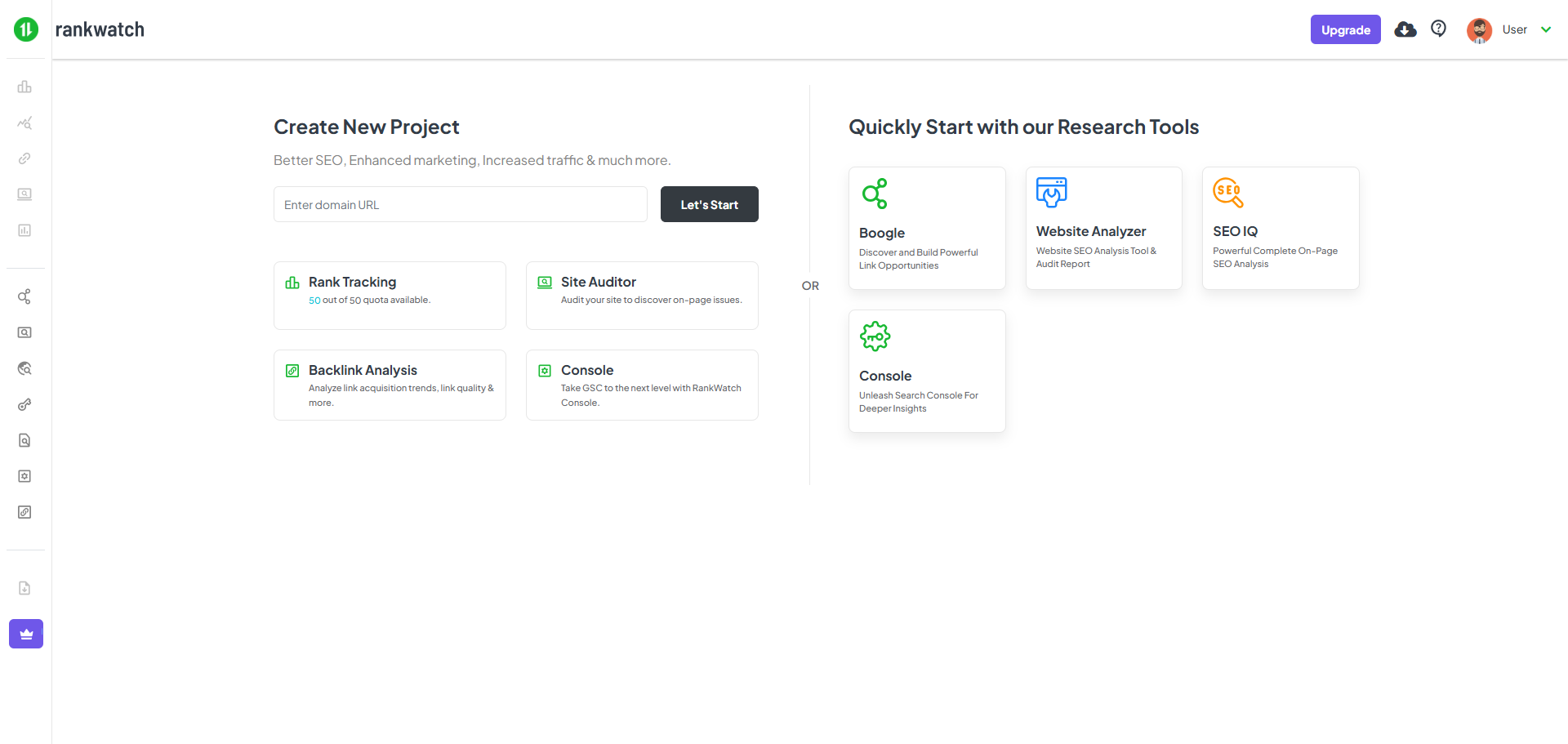Screen dimensions: 1568x744
Task: Click the green gear Console tool icon
Action: (875, 336)
